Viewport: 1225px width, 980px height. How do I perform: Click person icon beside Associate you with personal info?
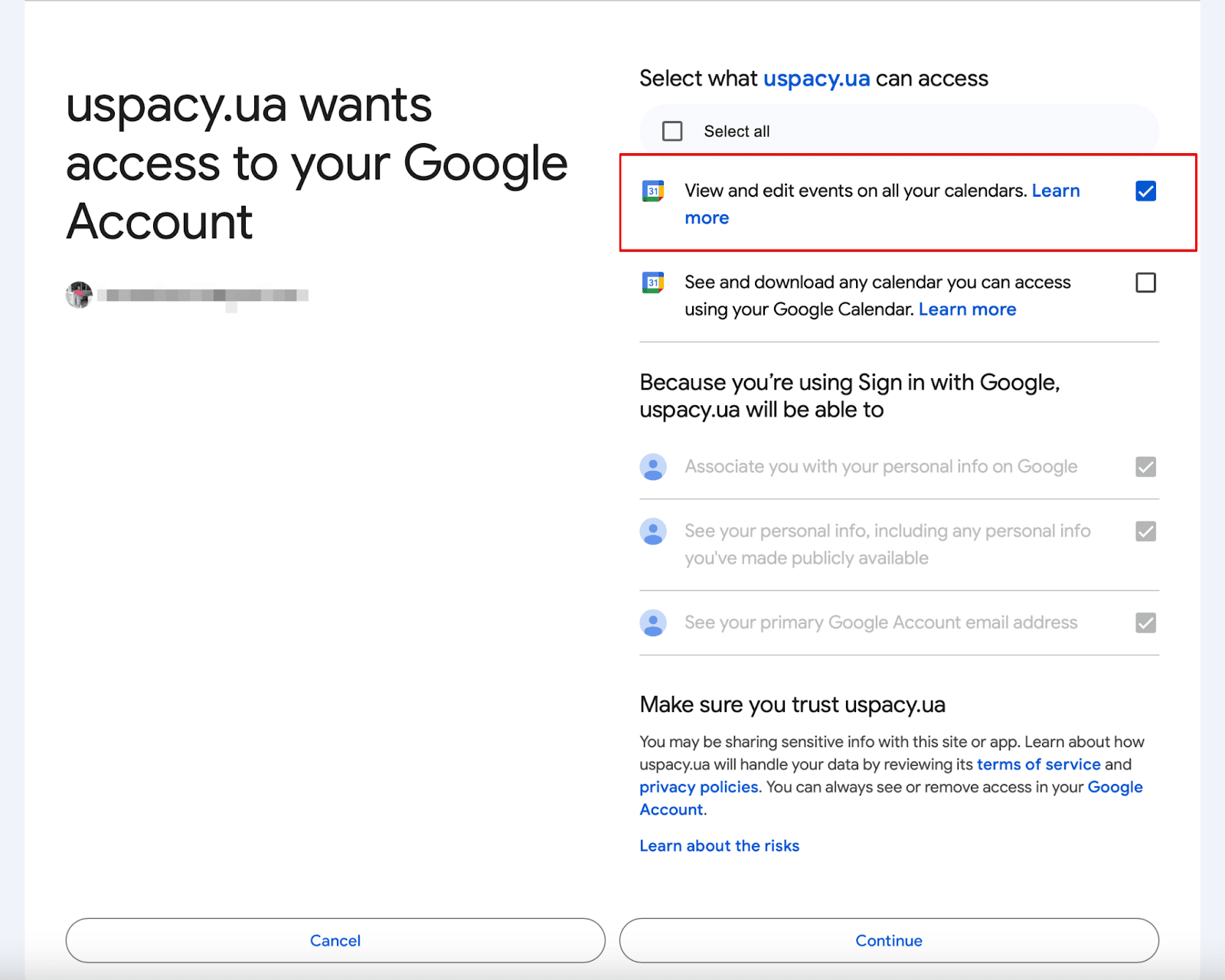pyautogui.click(x=653, y=467)
